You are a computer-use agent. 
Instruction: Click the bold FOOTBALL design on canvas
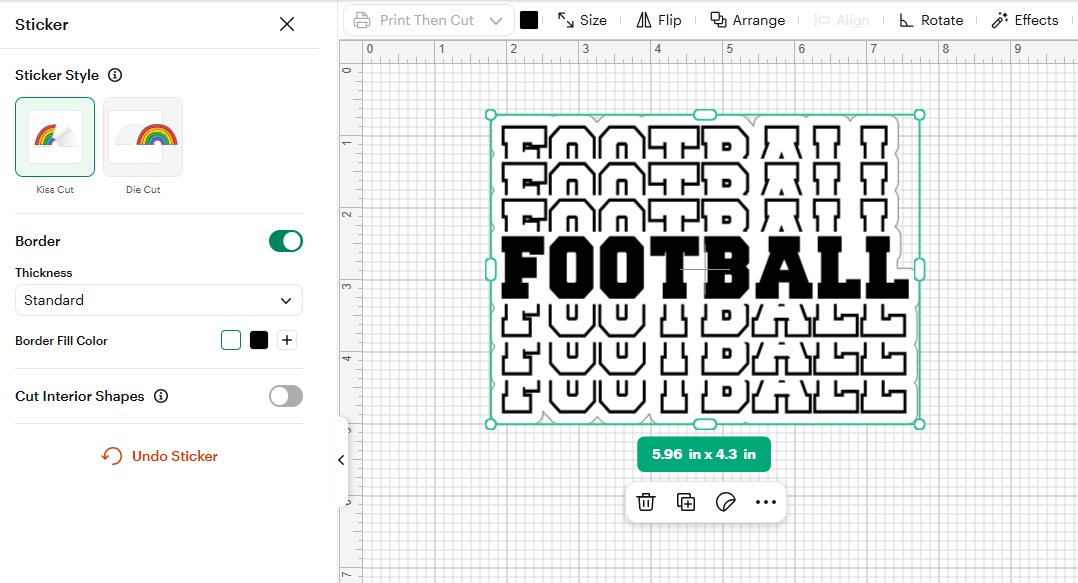click(704, 267)
